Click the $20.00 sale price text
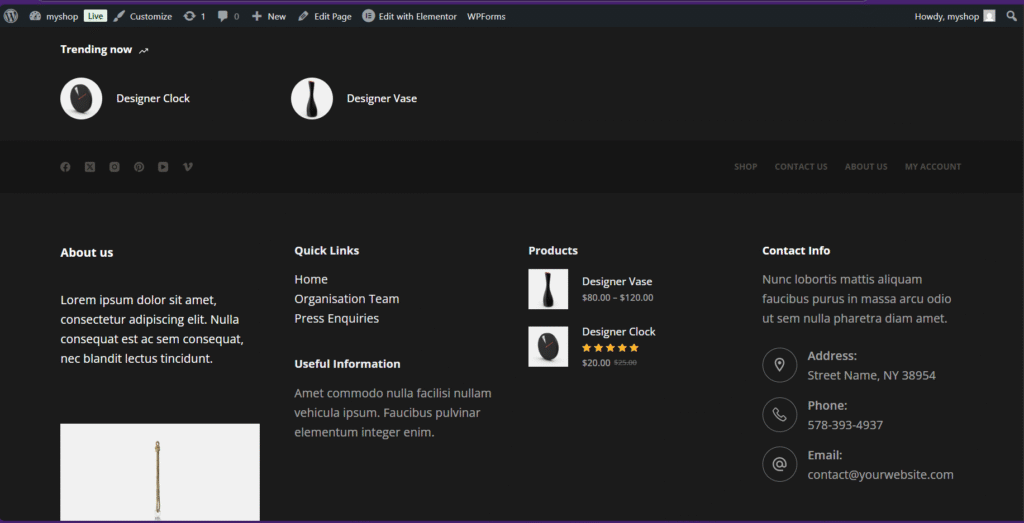The image size is (1024, 523). click(596, 363)
